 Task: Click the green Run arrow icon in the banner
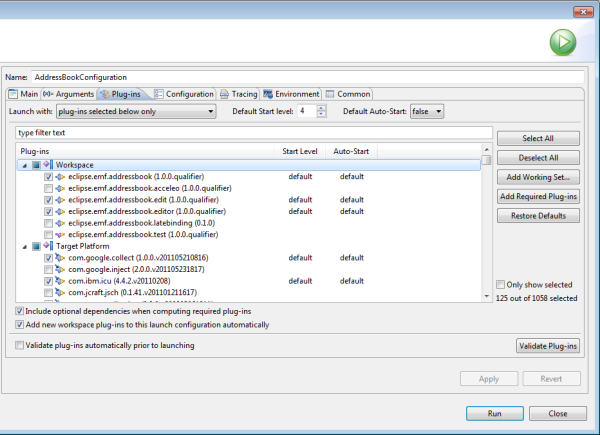(563, 43)
